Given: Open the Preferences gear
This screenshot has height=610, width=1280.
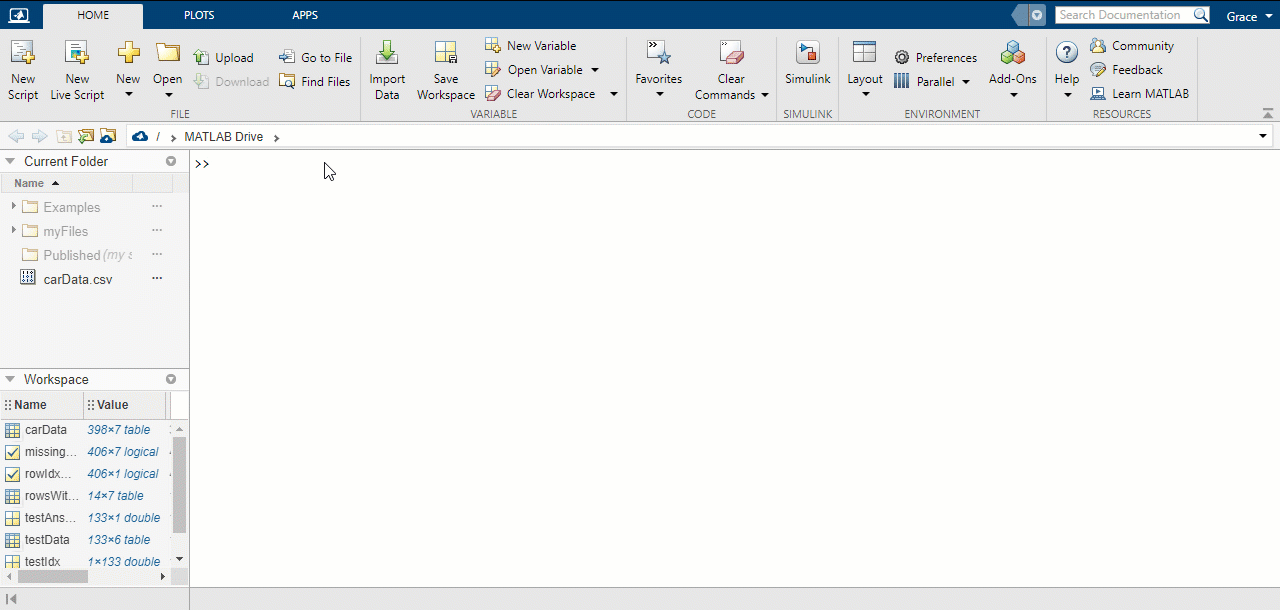Looking at the screenshot, I should [x=902, y=58].
